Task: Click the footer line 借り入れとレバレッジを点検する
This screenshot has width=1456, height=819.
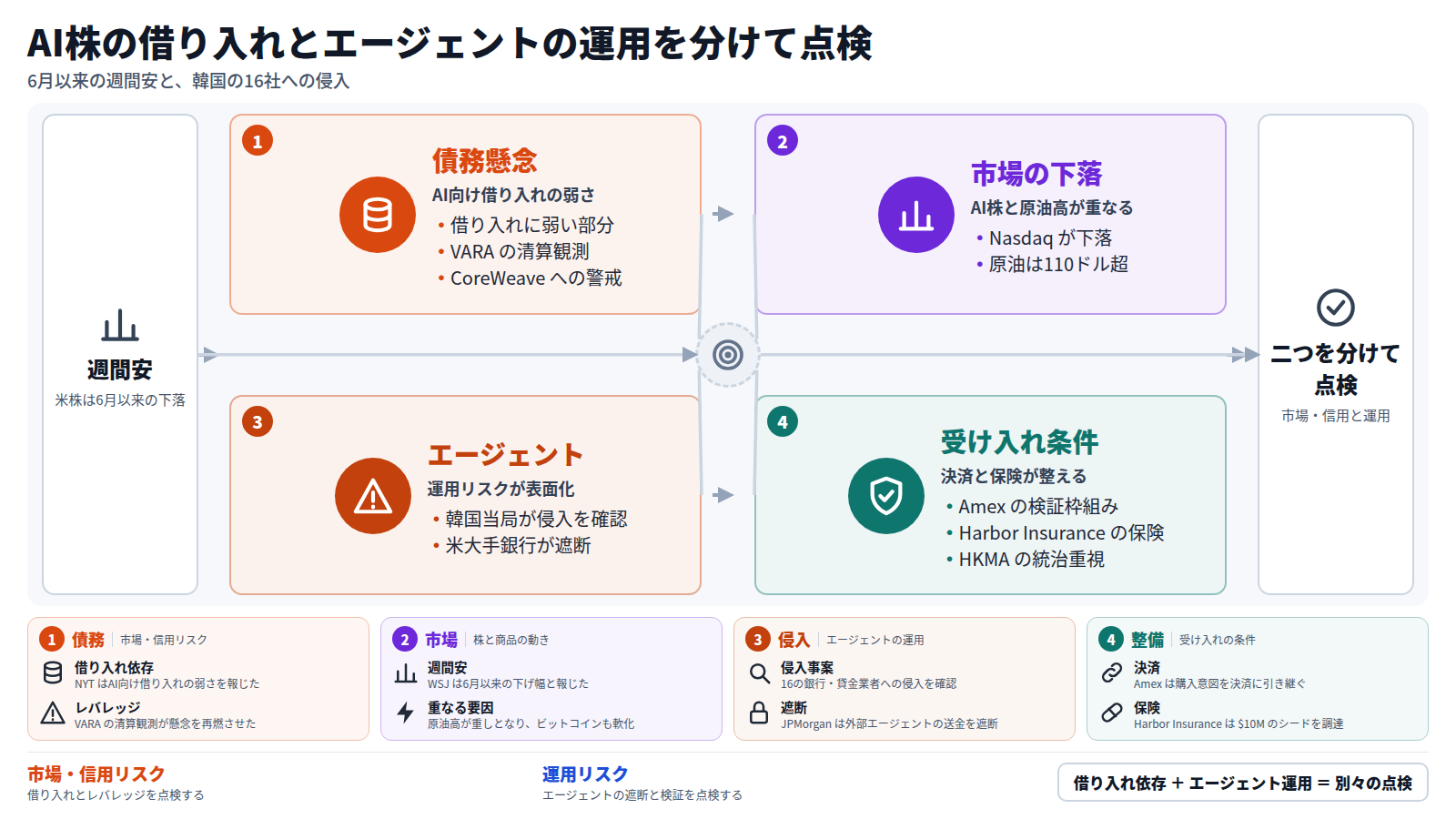Action: (116, 794)
